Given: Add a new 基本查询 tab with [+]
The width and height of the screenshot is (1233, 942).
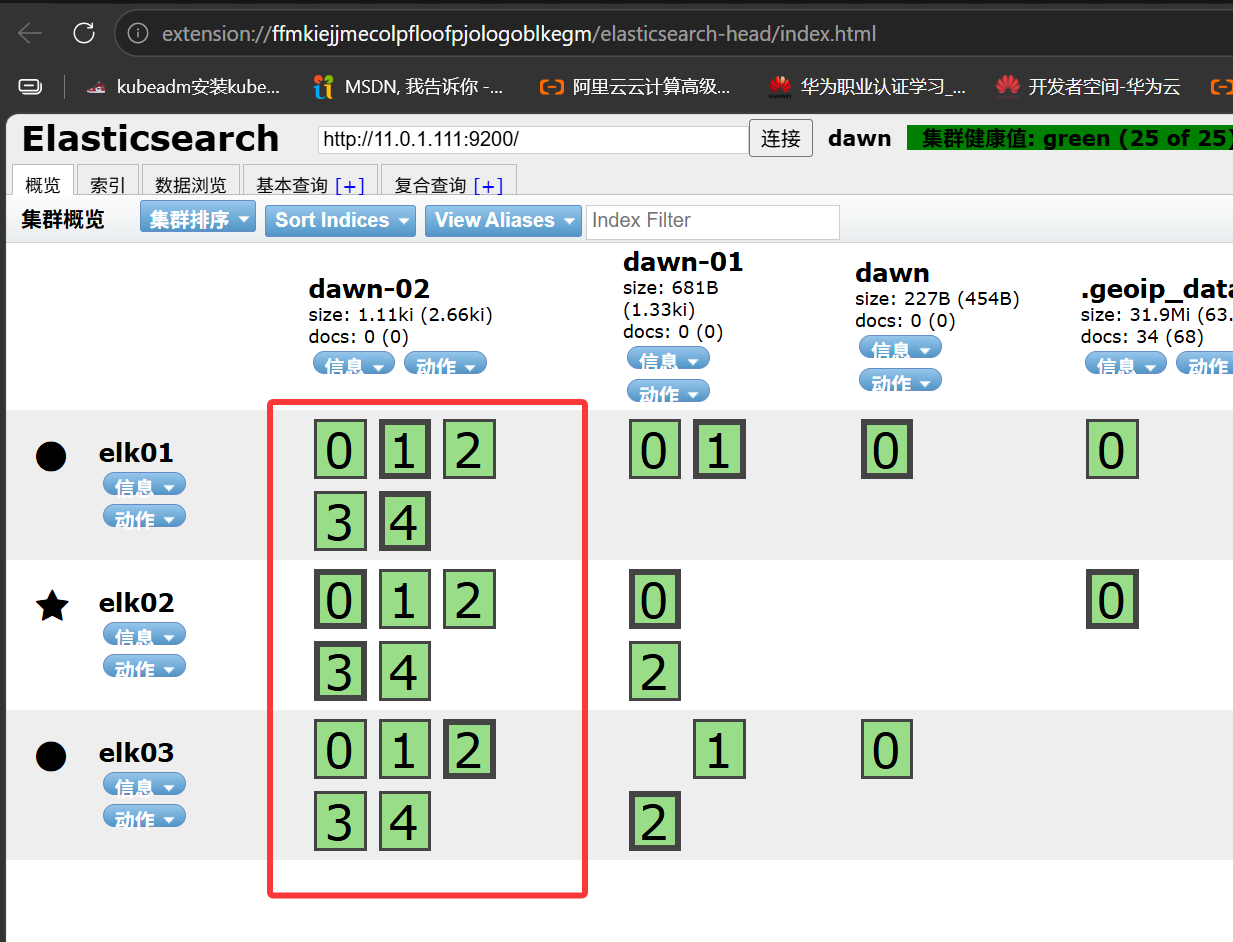Looking at the screenshot, I should click(x=350, y=185).
